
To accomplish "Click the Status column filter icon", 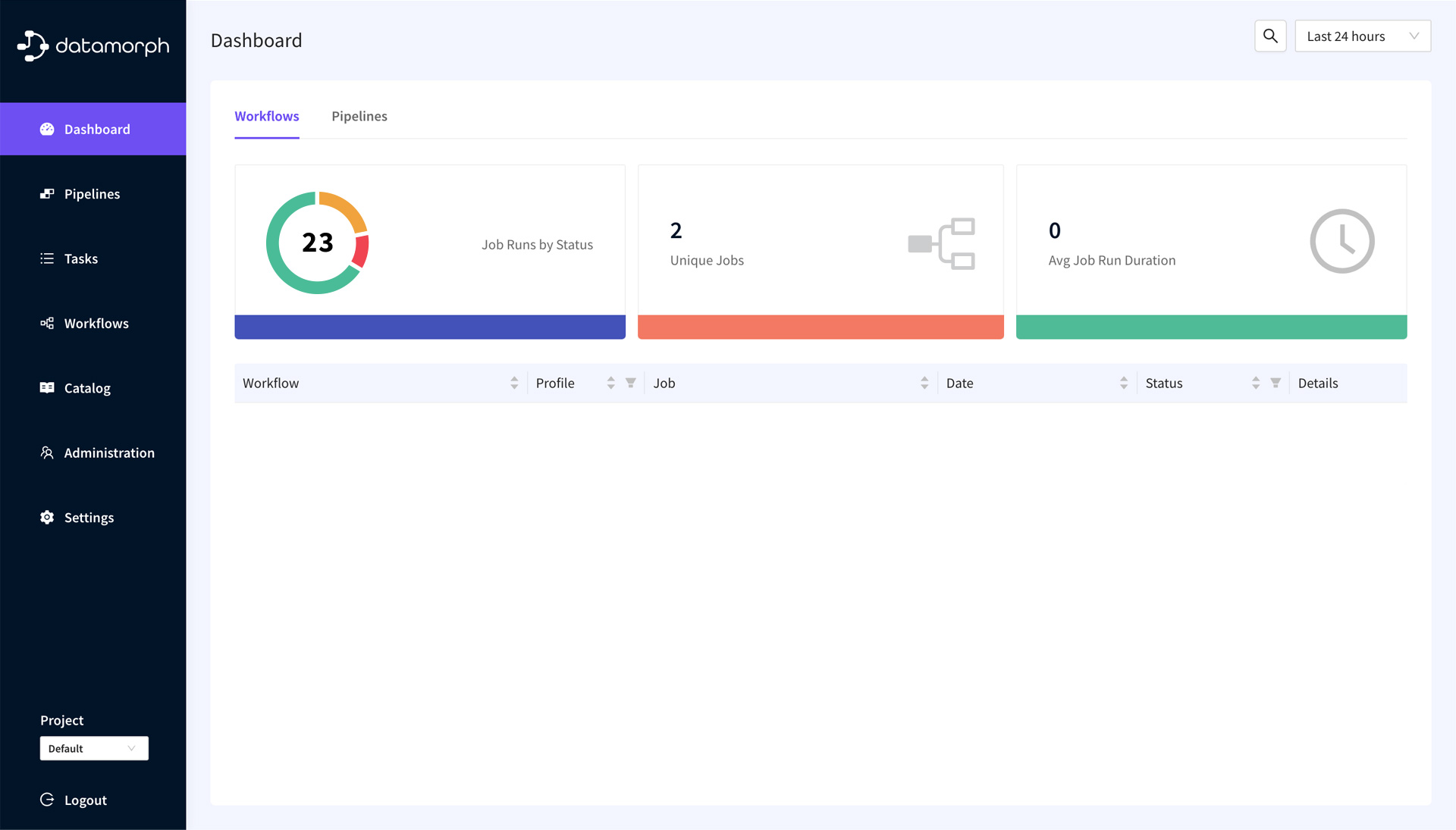I will pos(1276,383).
